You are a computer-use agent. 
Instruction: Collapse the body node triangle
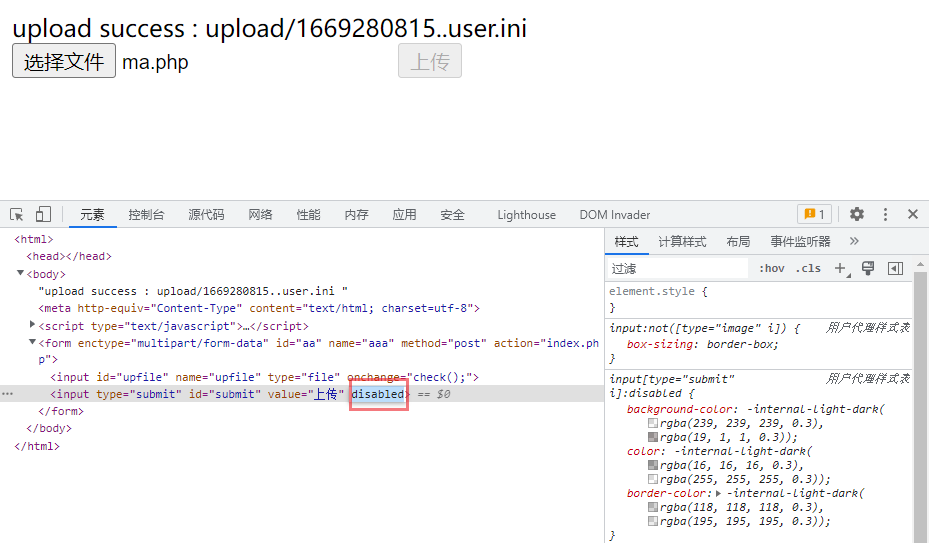pos(20,273)
